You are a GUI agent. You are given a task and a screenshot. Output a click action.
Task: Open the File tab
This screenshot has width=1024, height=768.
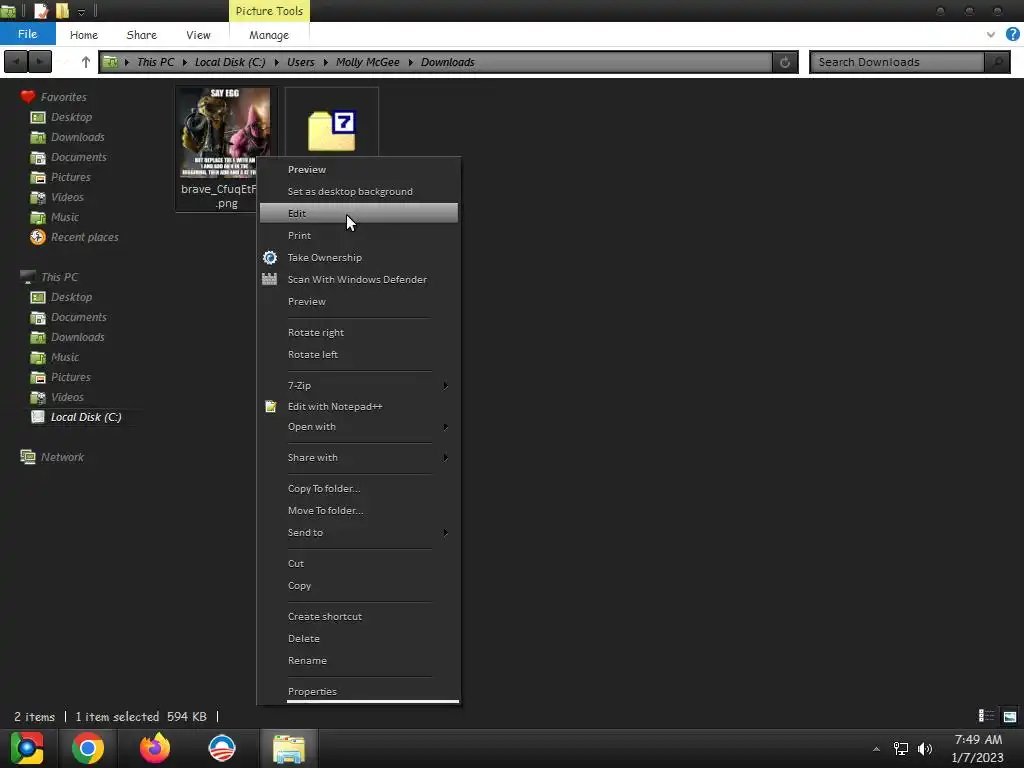(27, 34)
